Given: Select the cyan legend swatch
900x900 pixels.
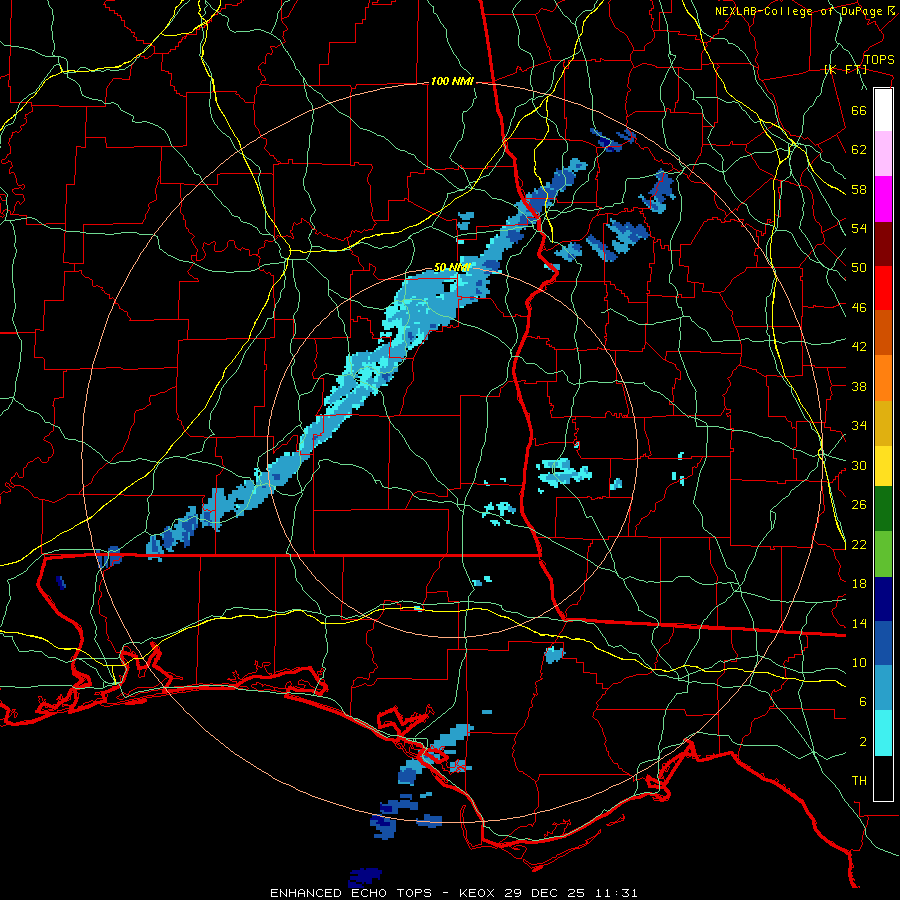Looking at the screenshot, I should pyautogui.click(x=883, y=733).
